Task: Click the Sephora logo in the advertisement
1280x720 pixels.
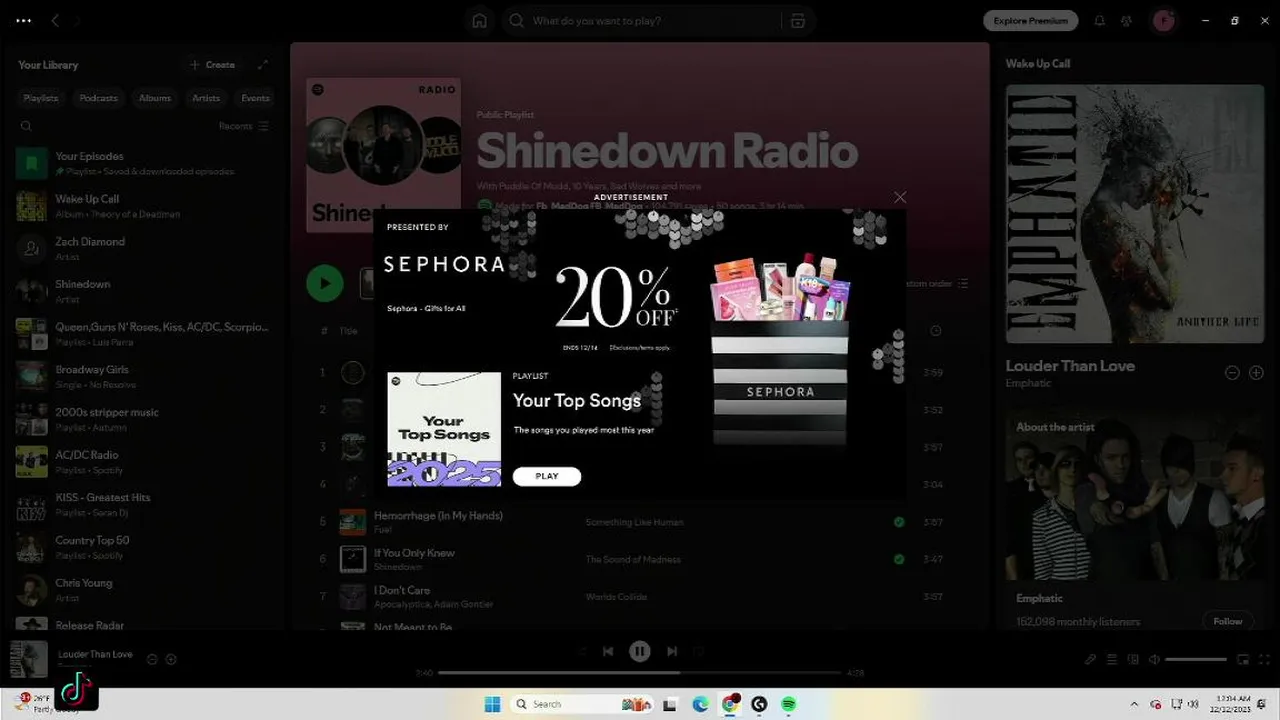Action: pyautogui.click(x=444, y=264)
